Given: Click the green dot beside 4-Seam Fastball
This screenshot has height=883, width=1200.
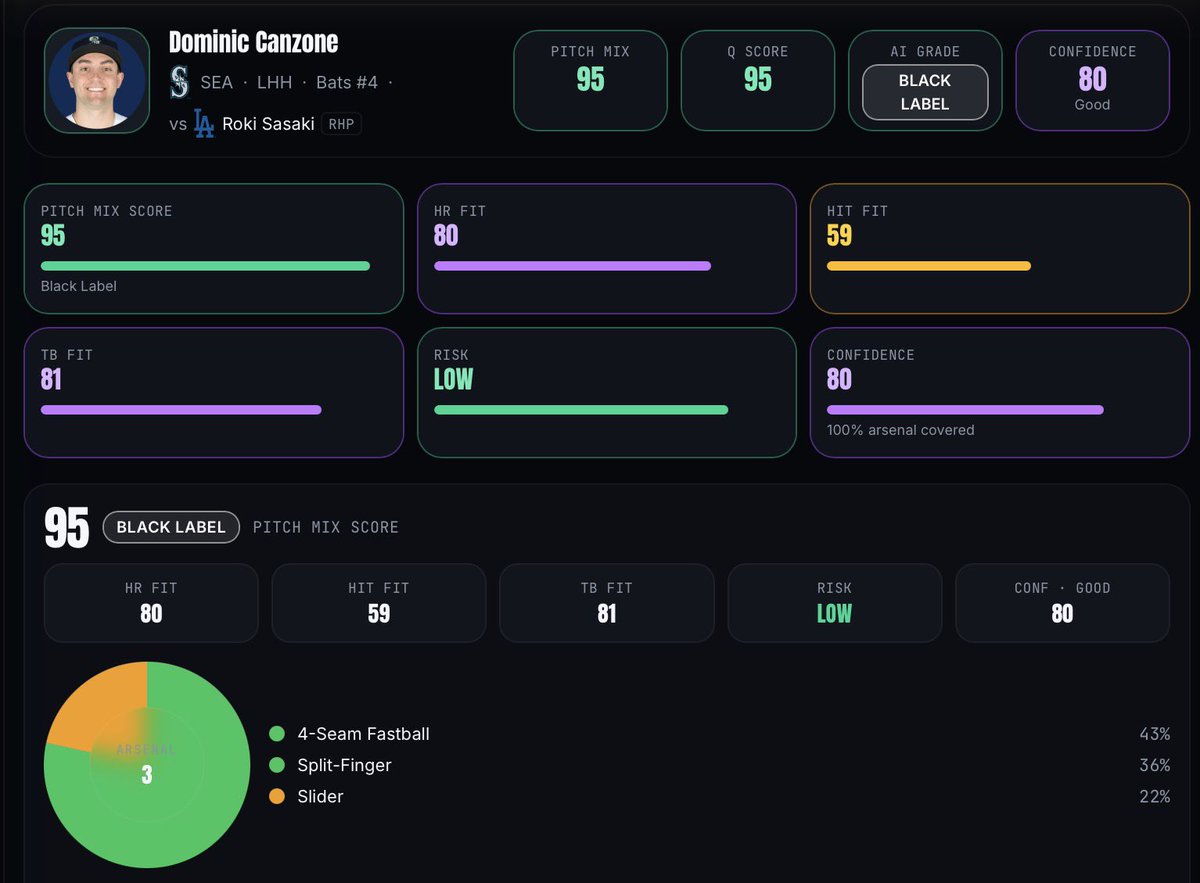Looking at the screenshot, I should (x=277, y=734).
